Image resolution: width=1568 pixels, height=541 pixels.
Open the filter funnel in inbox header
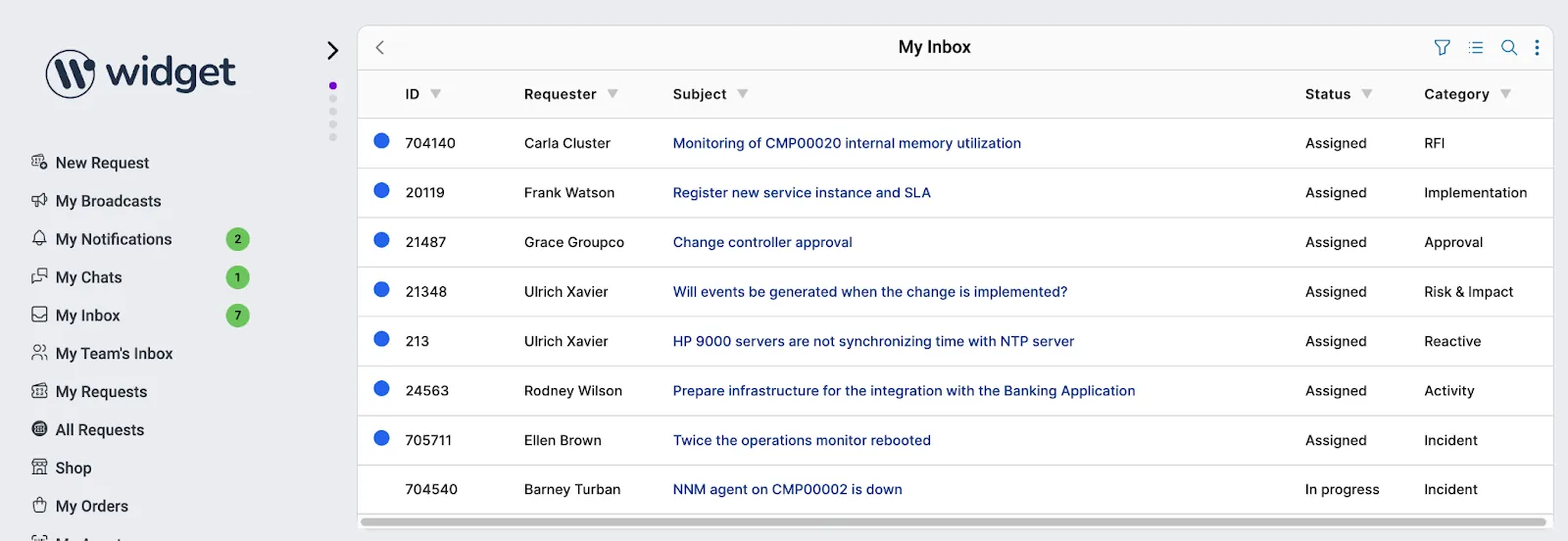tap(1442, 47)
